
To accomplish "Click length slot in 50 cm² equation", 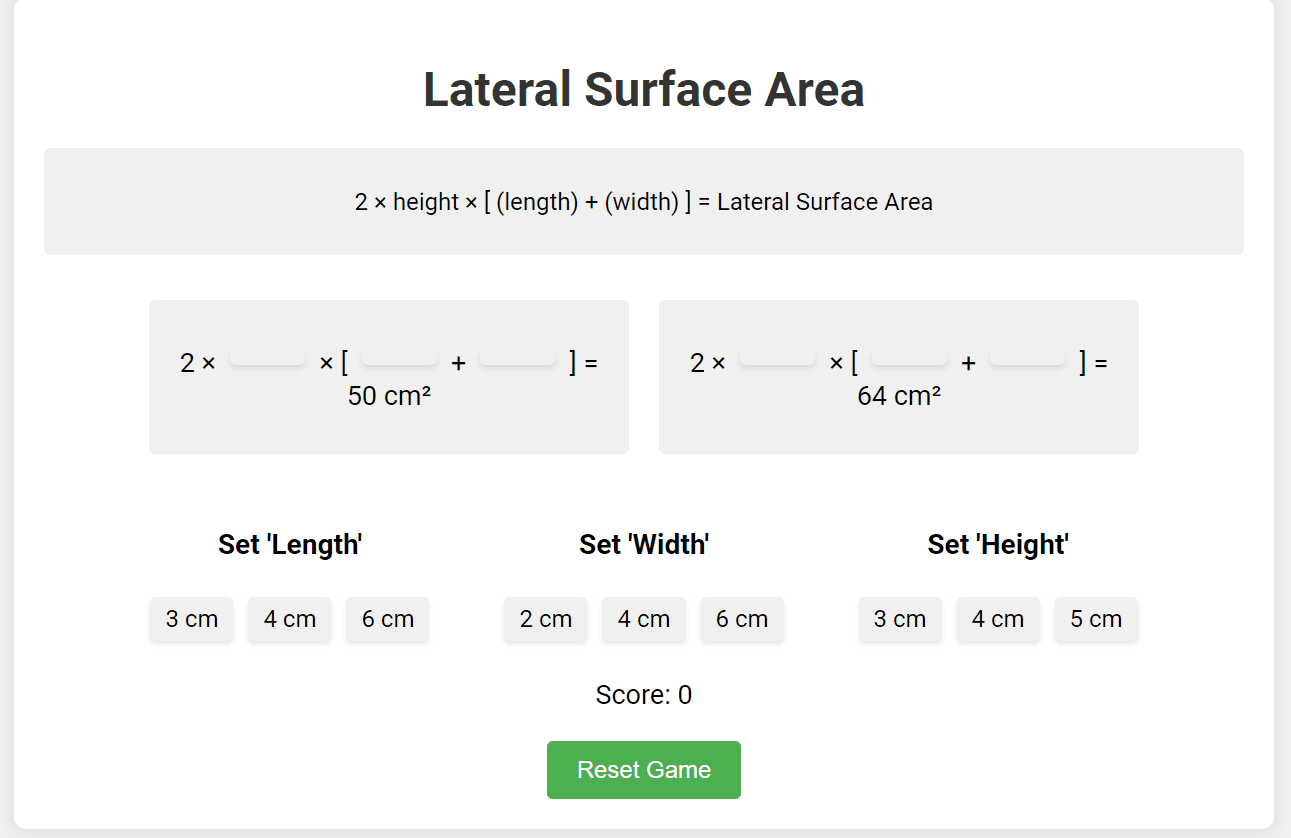I will 399,358.
